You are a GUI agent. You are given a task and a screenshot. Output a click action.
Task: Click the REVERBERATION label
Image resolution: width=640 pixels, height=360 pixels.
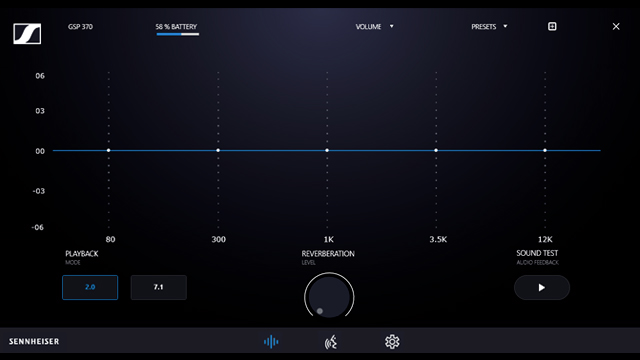(x=328, y=253)
